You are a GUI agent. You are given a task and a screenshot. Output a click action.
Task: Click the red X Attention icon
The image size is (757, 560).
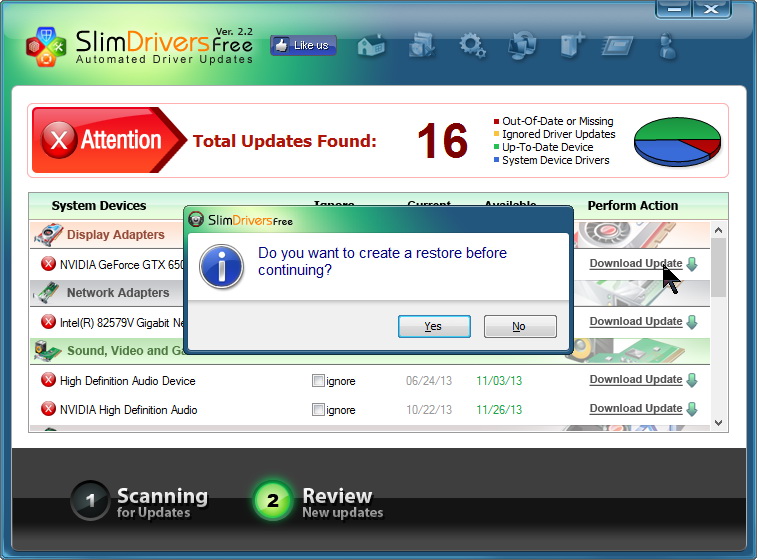pos(59,140)
